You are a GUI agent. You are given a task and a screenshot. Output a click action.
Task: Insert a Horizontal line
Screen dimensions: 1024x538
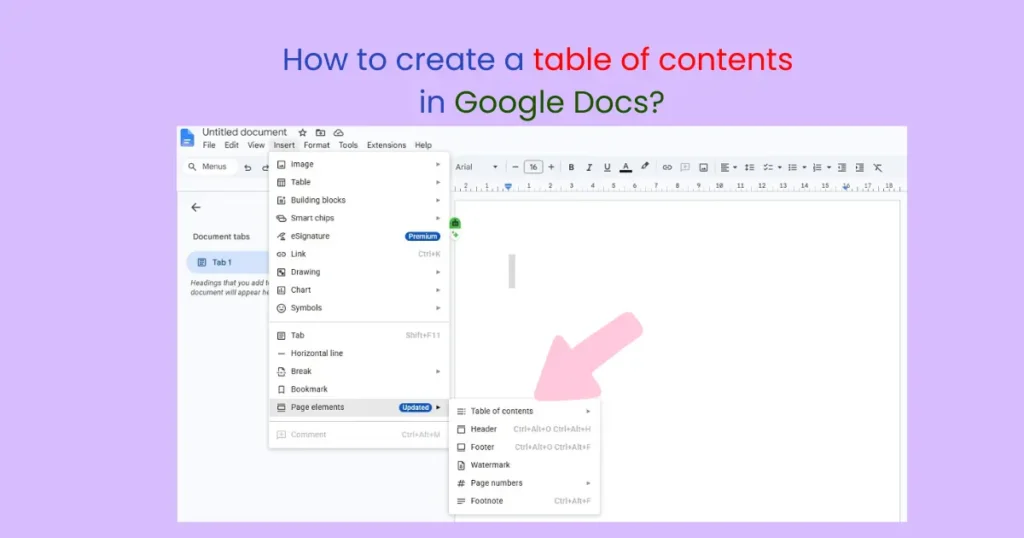(x=359, y=353)
